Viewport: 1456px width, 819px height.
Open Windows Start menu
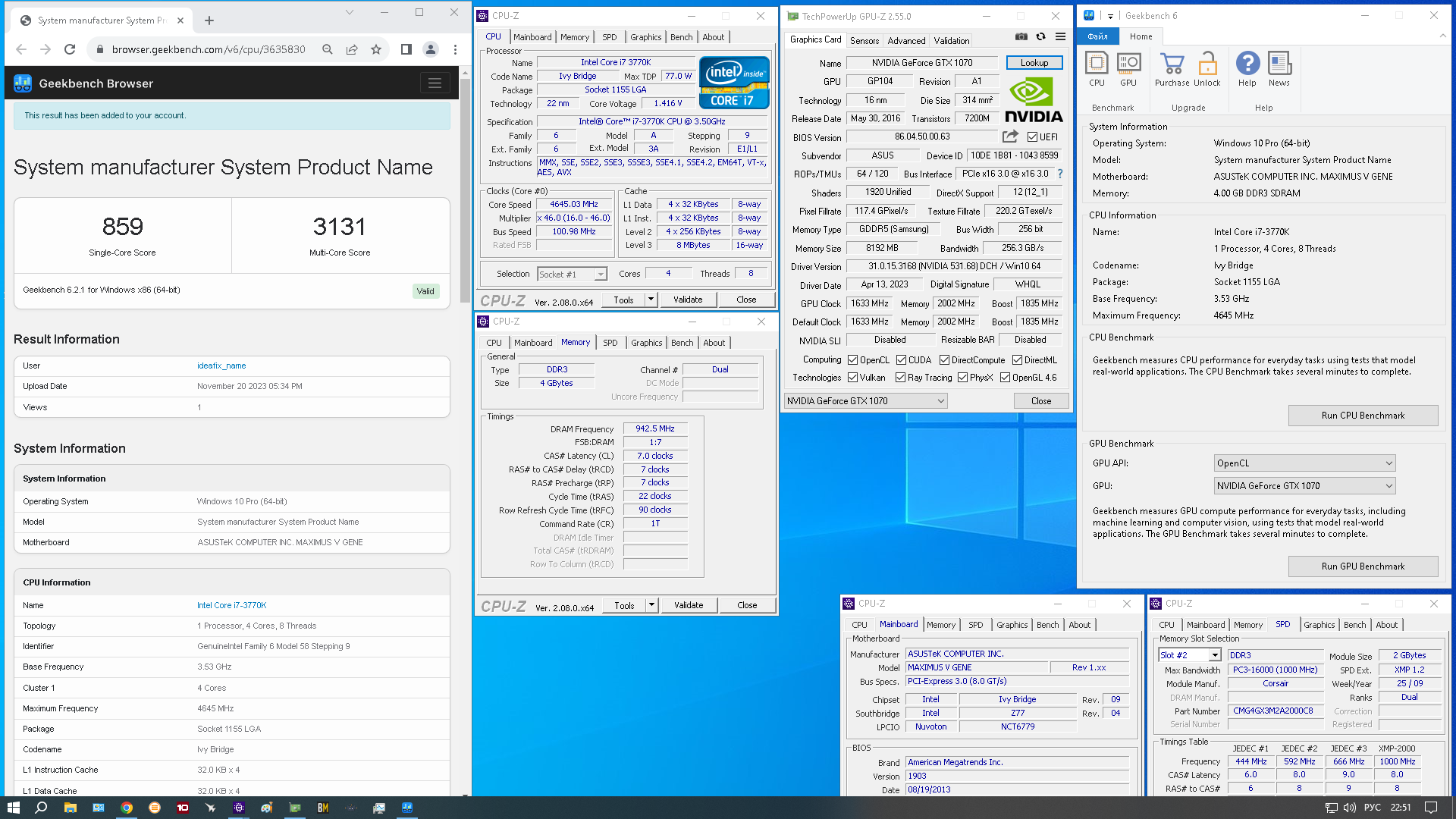point(13,808)
